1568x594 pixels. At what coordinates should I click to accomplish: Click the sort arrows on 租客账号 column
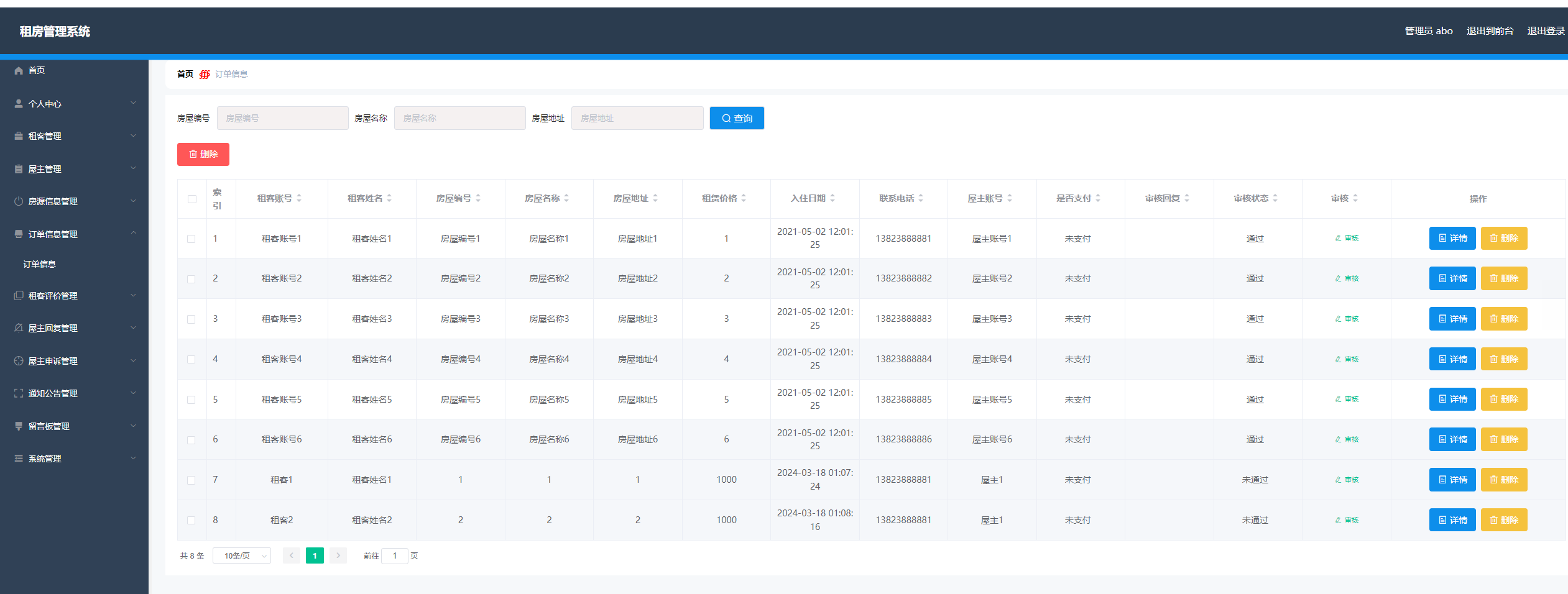click(299, 198)
